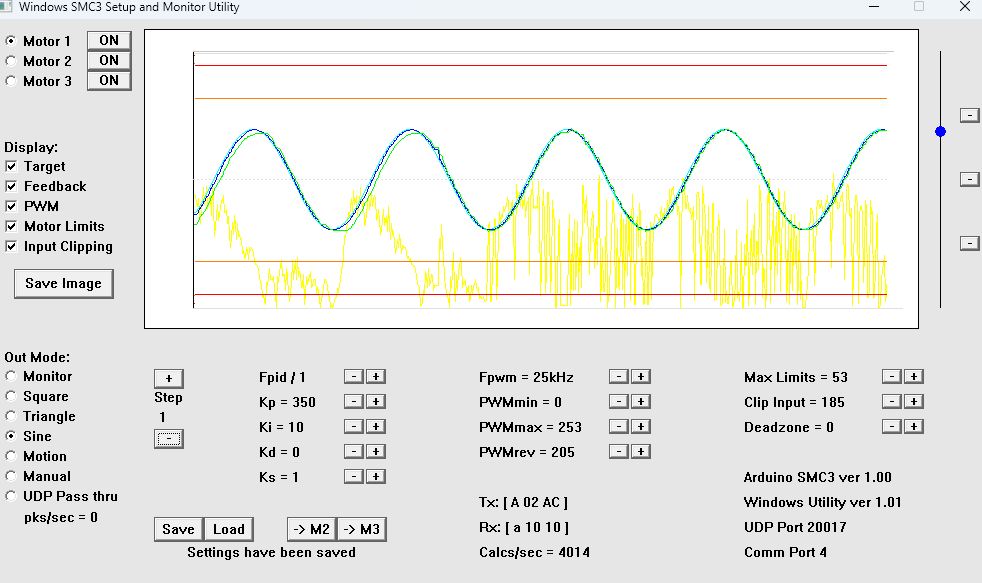Decrease the Ki value with minus button
The height and width of the screenshot is (583, 982).
353,427
